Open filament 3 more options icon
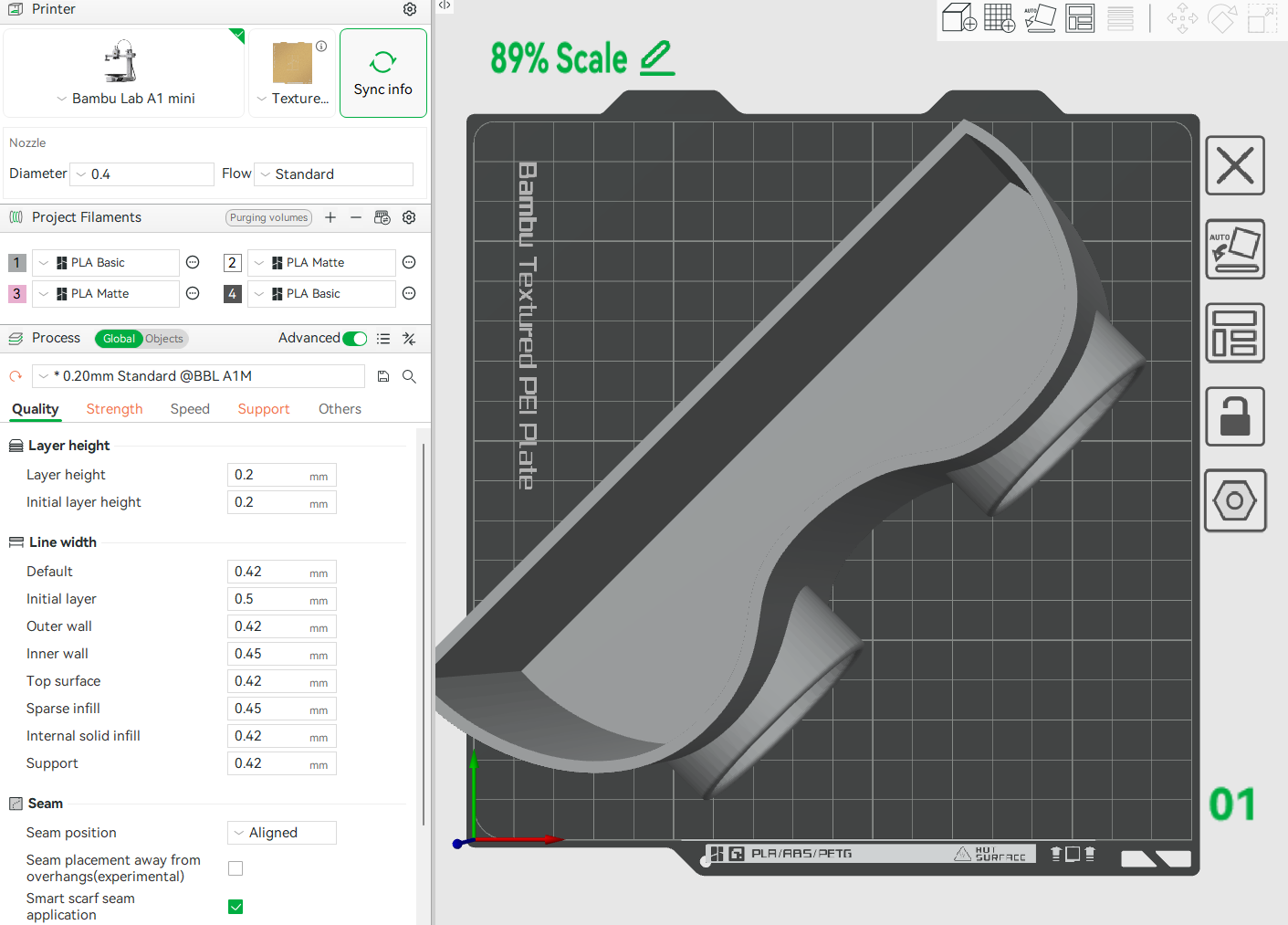Viewport: 1288px width, 925px height. (193, 294)
